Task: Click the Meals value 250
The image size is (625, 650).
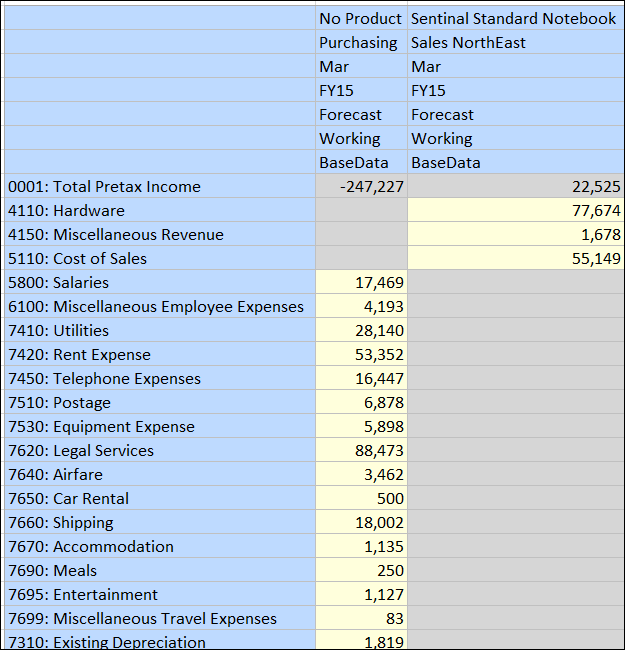Action: click(x=361, y=571)
